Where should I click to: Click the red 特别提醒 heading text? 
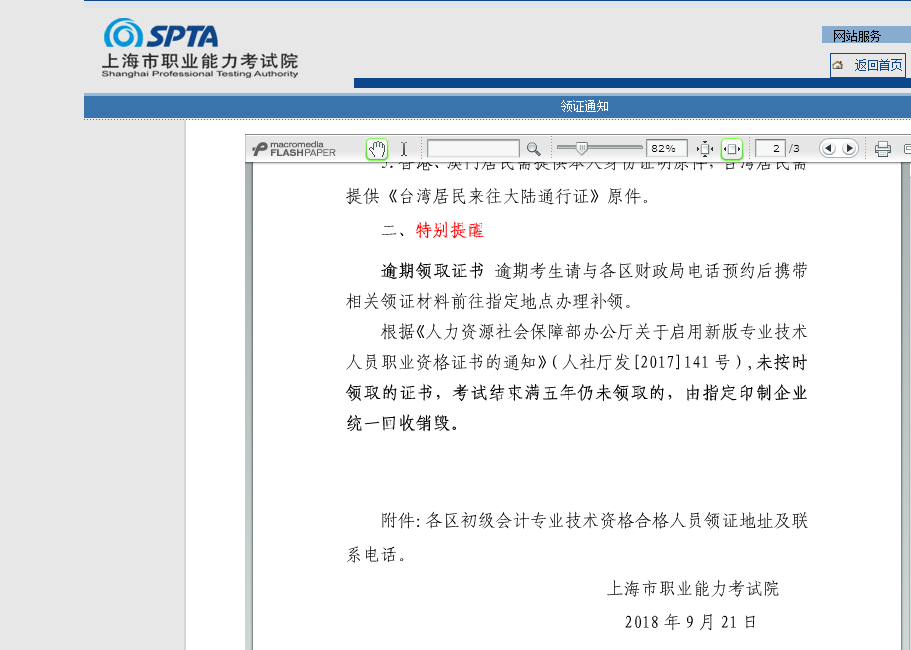tap(450, 231)
